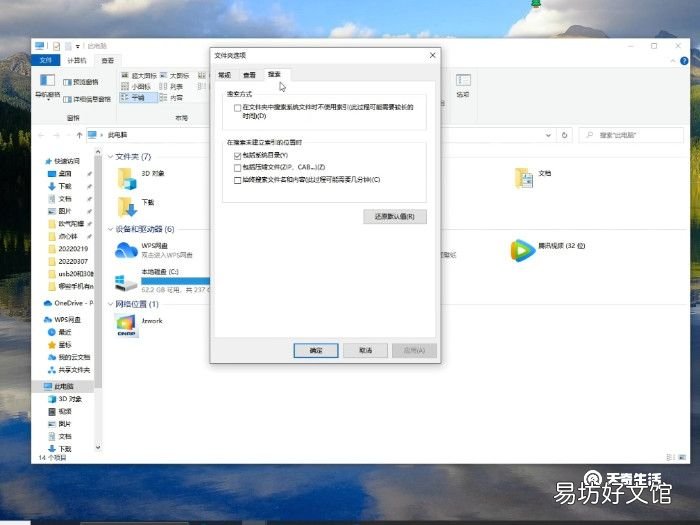Select 视频 under 此电脑 in navigation pane
Image resolution: width=700 pixels, height=525 pixels.
(60, 411)
